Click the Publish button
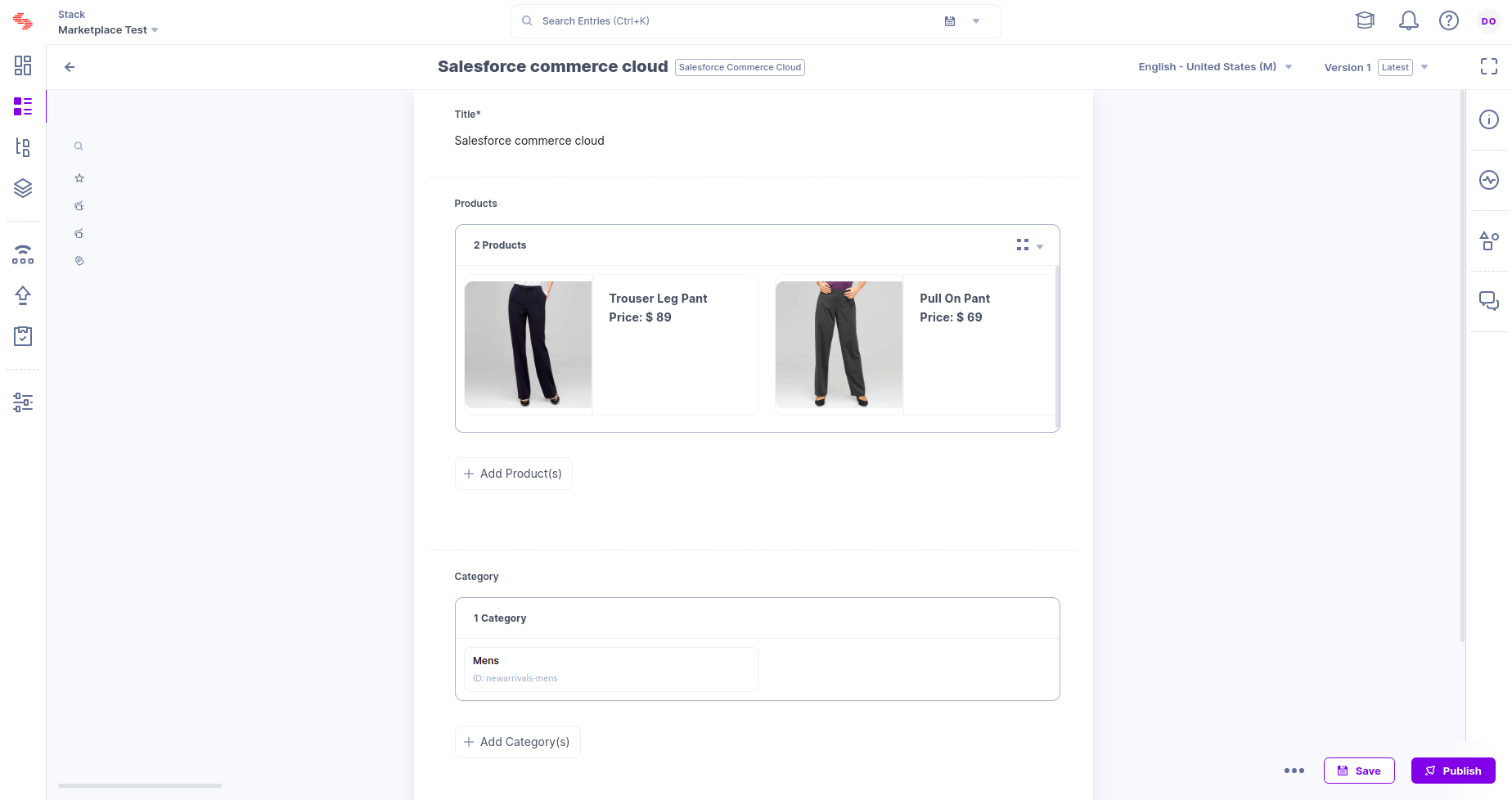Image resolution: width=1512 pixels, height=800 pixels. click(x=1453, y=771)
